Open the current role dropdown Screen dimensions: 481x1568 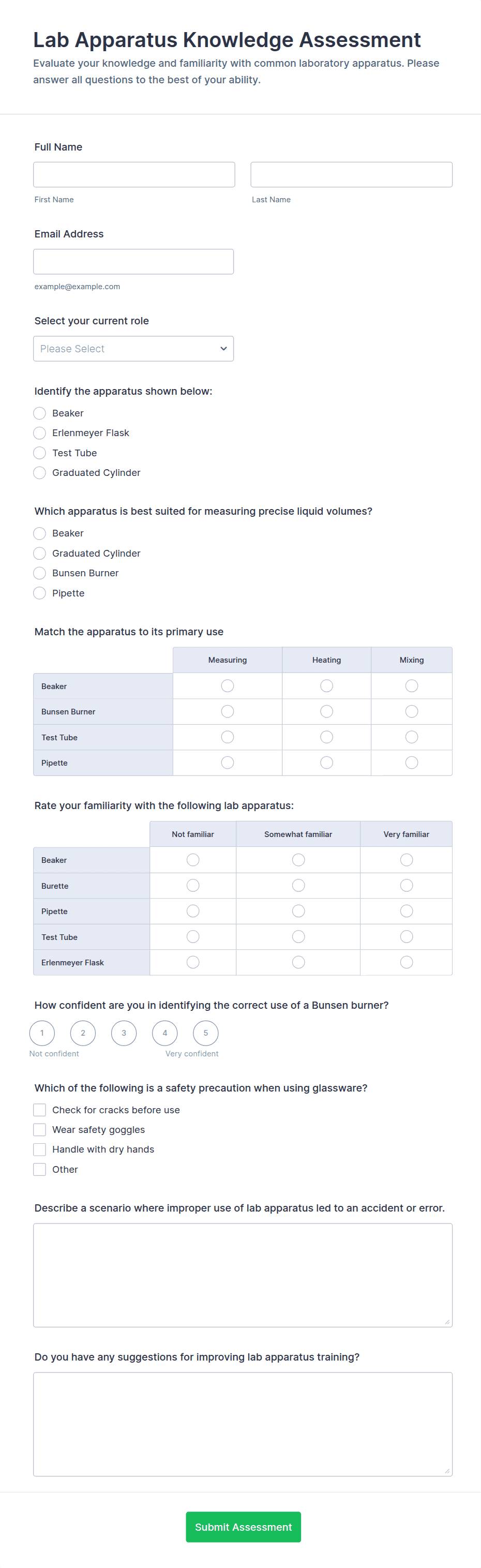coord(133,349)
